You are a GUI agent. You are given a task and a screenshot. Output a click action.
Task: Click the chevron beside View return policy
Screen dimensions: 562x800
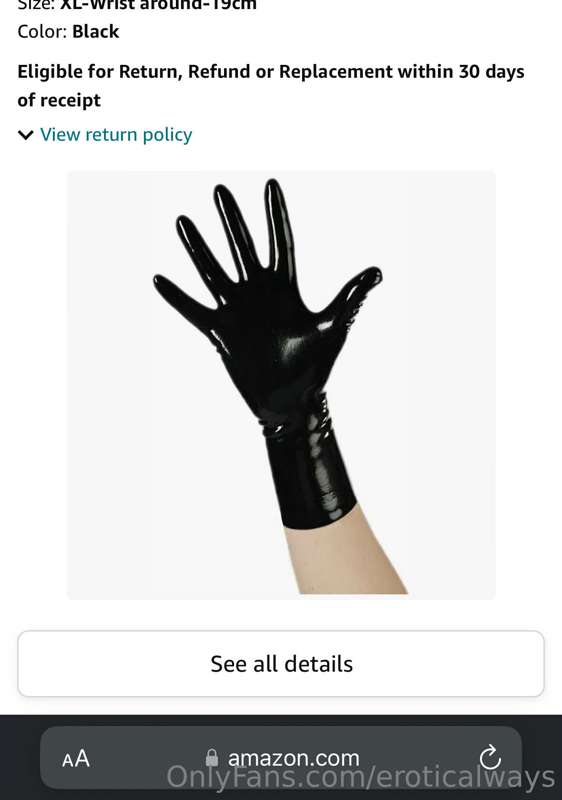25,135
